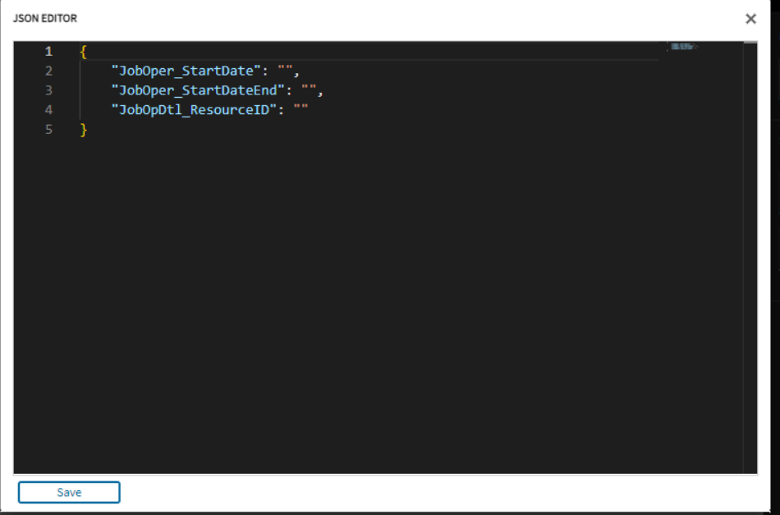This screenshot has width=780, height=515.
Task: Click the comma after the JobOper_StartDateEnd value
Action: 321,92
